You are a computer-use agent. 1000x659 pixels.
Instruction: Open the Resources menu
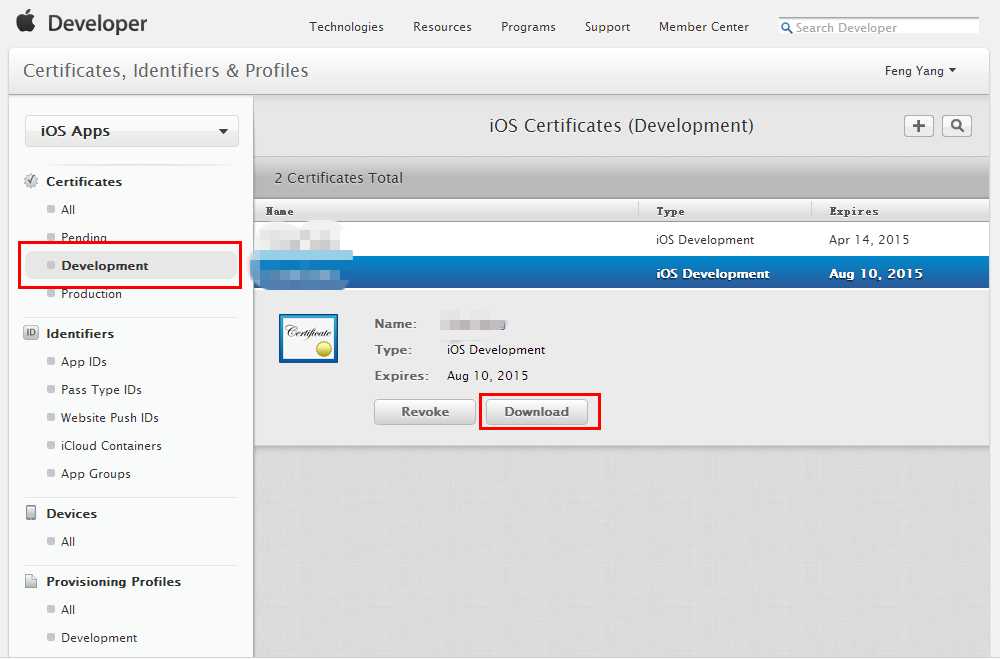[442, 27]
